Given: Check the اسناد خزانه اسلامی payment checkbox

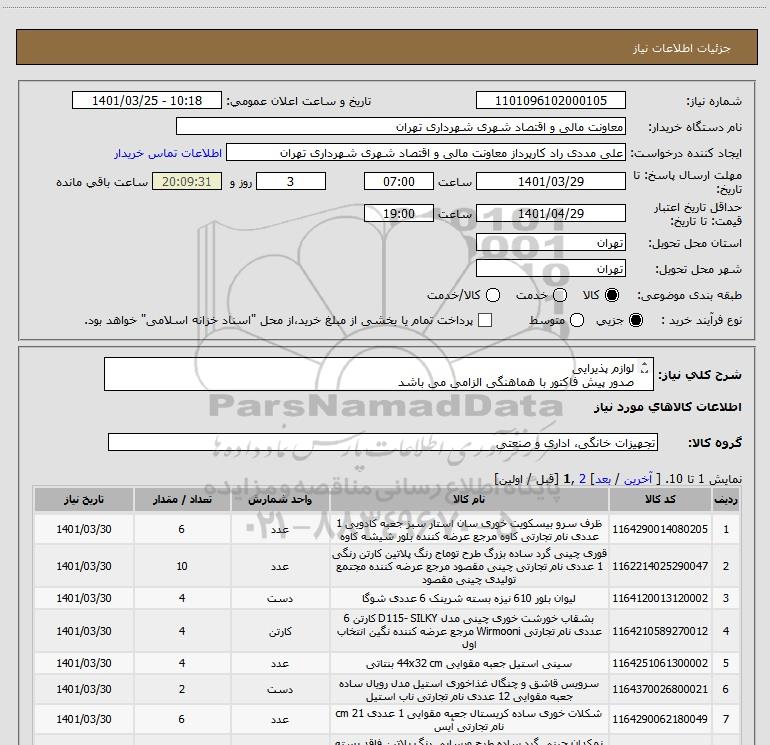Looking at the screenshot, I should (x=485, y=320).
